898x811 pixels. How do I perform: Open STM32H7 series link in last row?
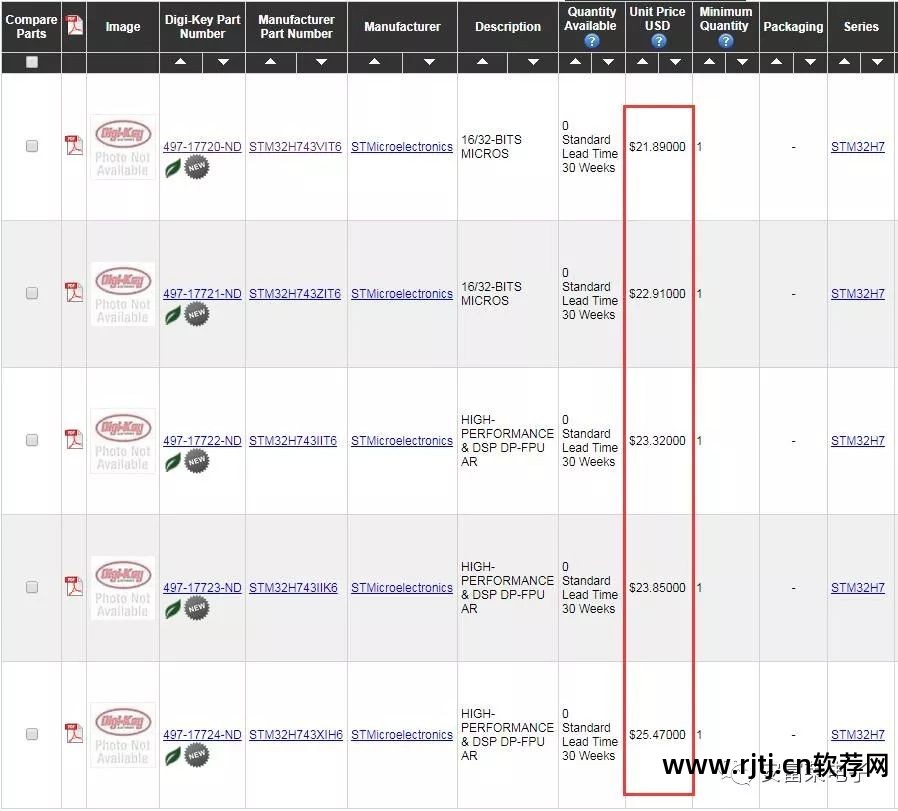click(858, 734)
